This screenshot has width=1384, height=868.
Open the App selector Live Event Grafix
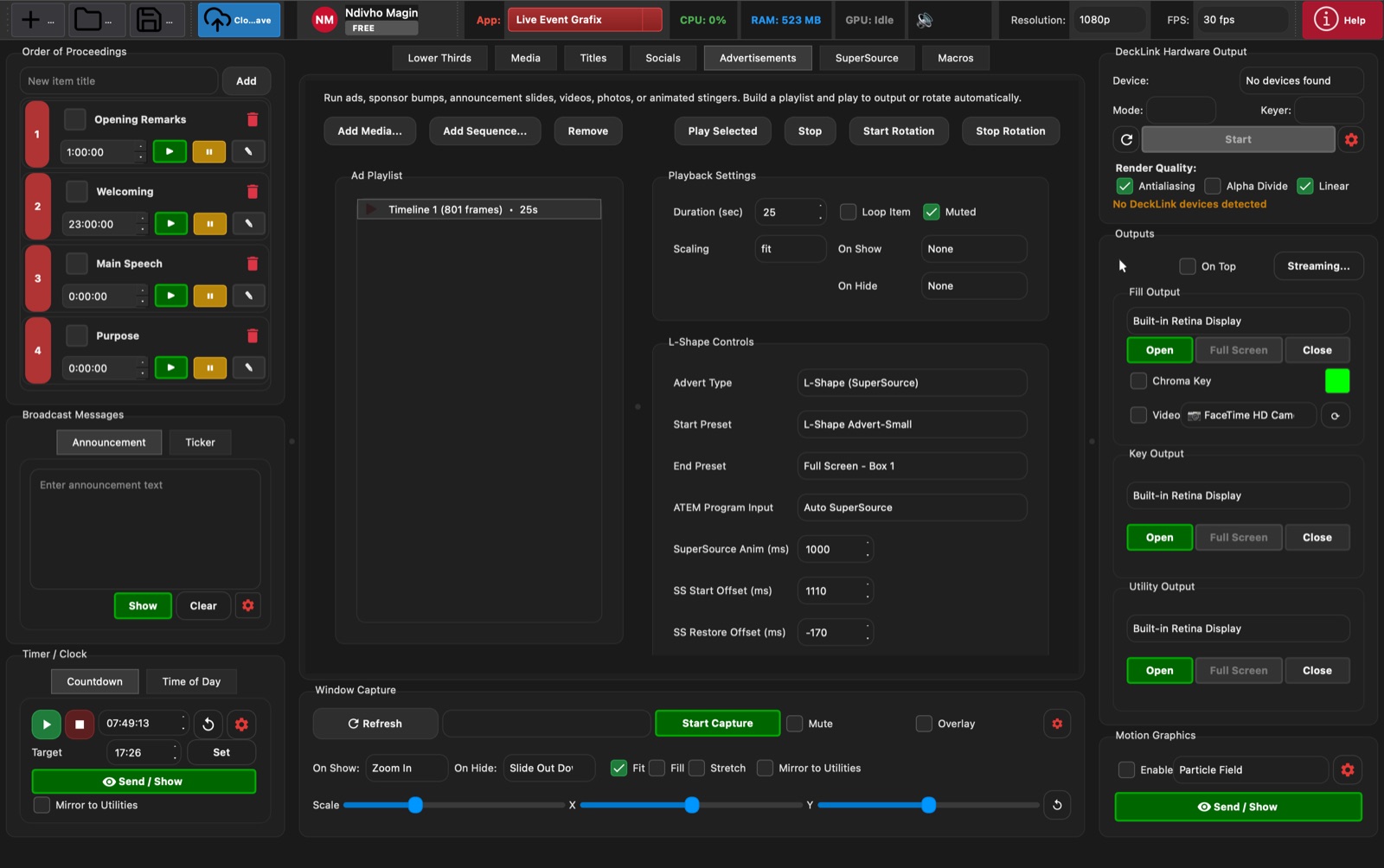click(585, 20)
